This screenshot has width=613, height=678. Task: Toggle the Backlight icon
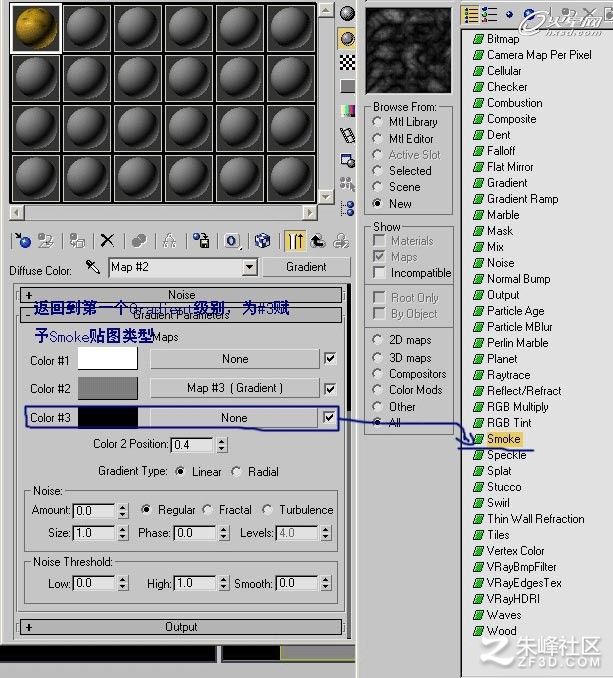pyautogui.click(x=347, y=38)
